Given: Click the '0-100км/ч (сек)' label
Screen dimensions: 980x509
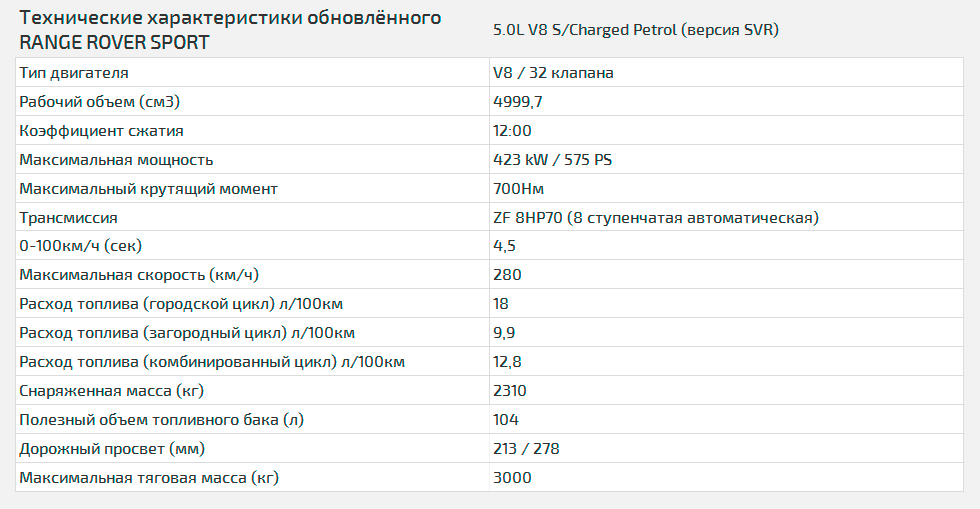Looking at the screenshot, I should pos(81,246).
